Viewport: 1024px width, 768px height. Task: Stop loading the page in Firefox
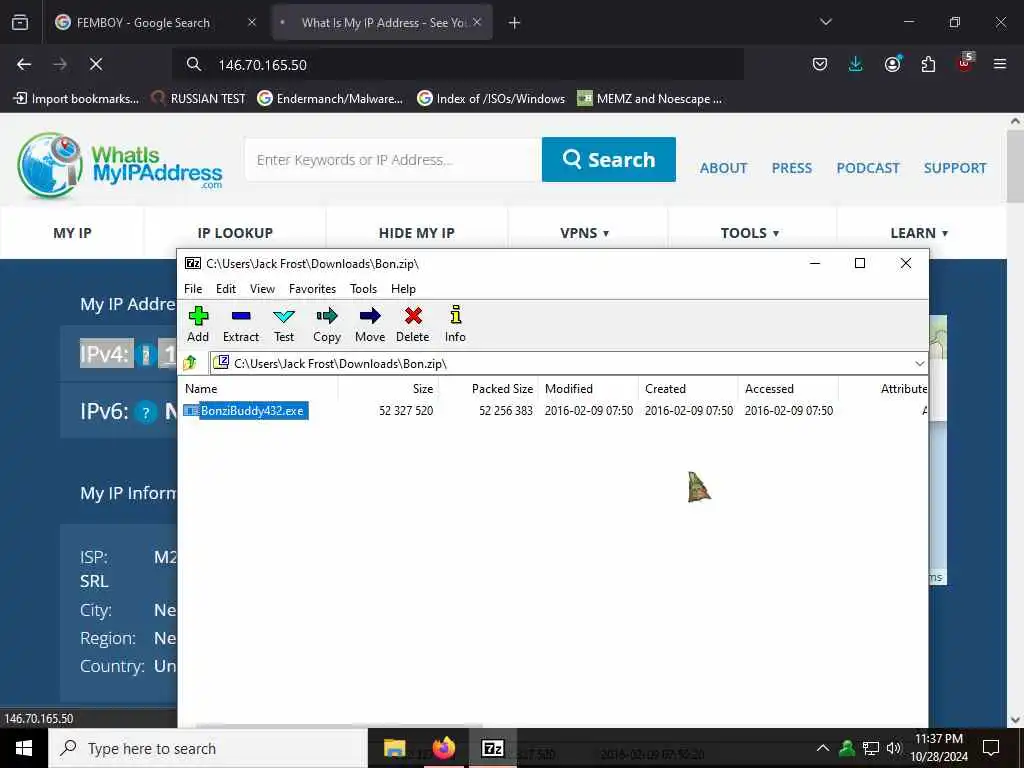point(95,64)
